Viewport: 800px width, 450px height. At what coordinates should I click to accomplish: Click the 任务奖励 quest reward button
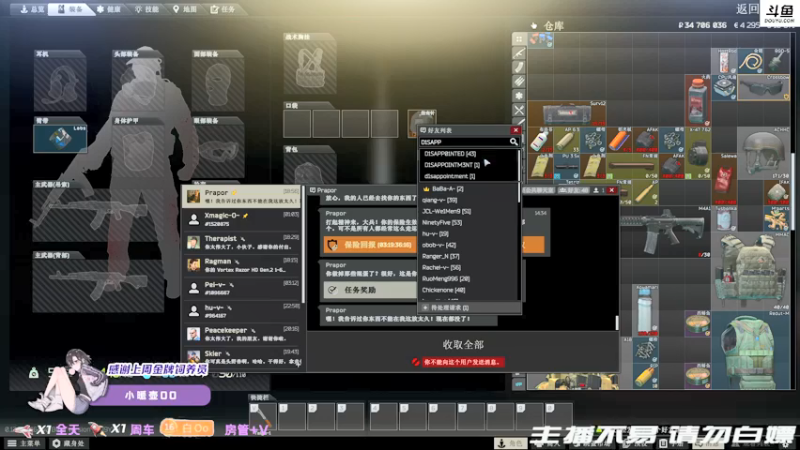pos(370,290)
